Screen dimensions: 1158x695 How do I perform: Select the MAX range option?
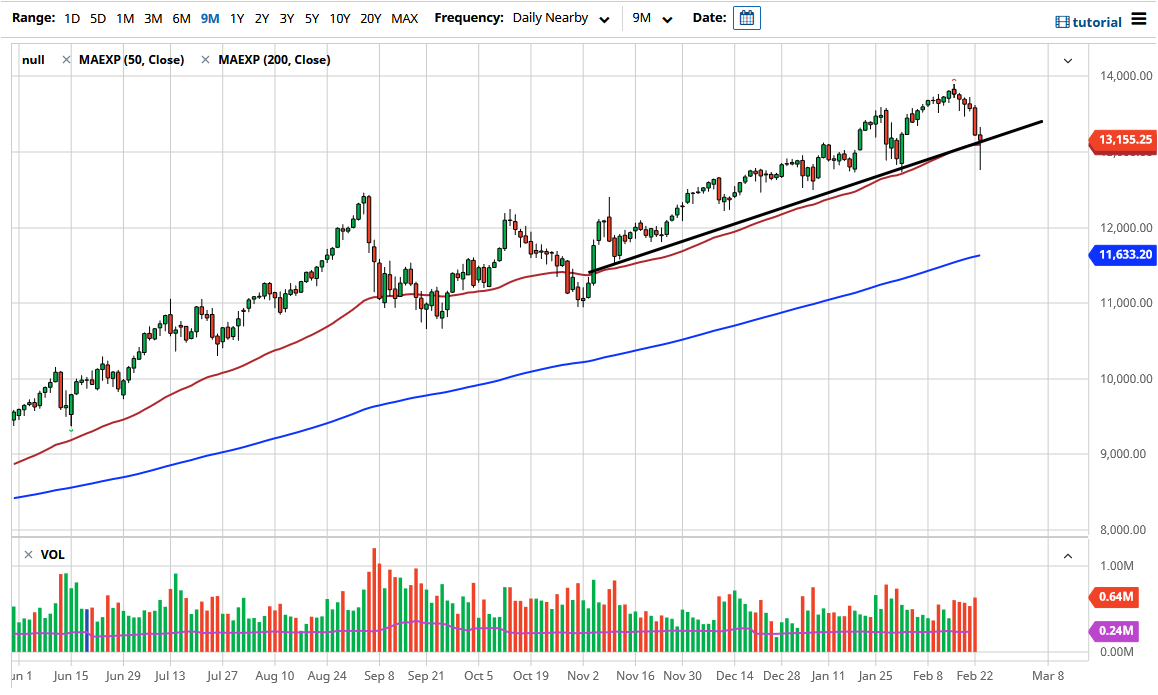(x=404, y=18)
